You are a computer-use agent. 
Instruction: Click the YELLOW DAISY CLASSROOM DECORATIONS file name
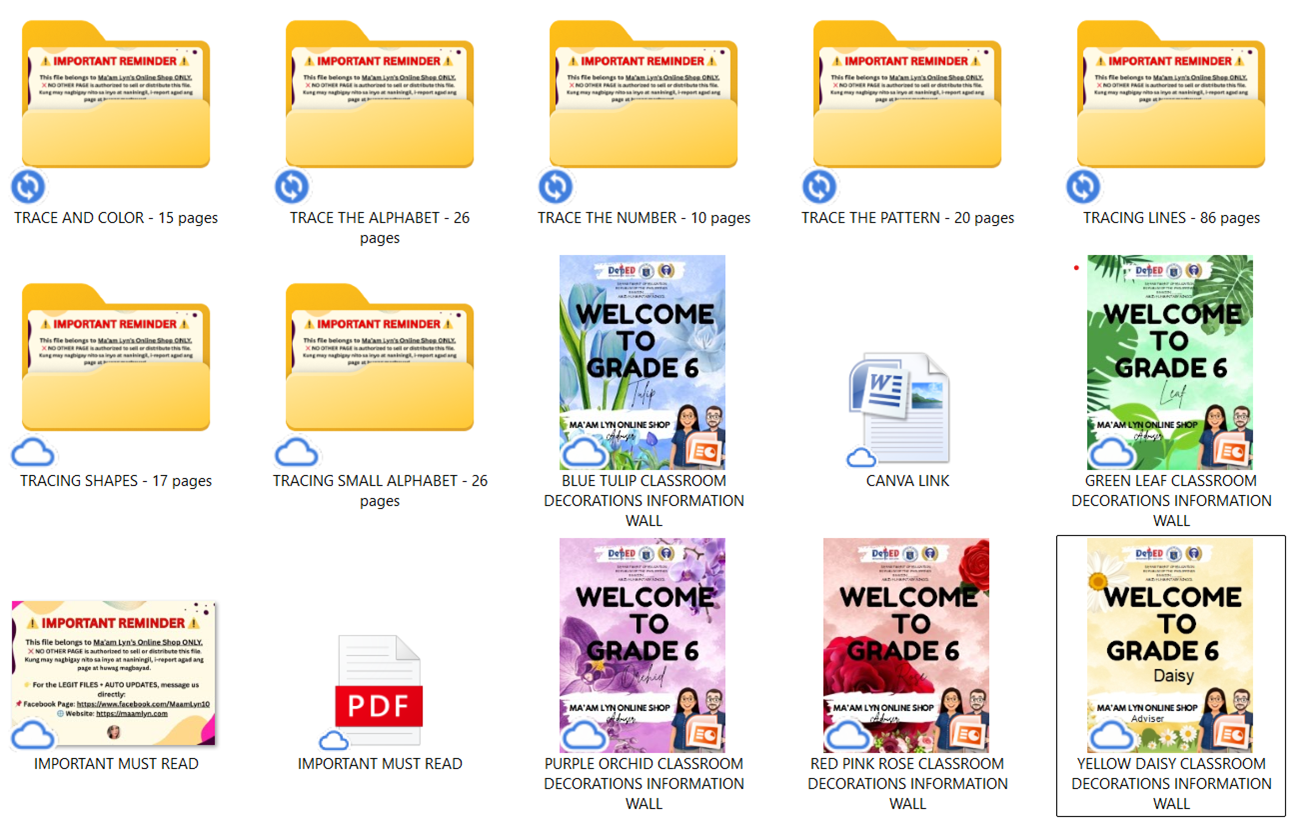tap(1171, 783)
